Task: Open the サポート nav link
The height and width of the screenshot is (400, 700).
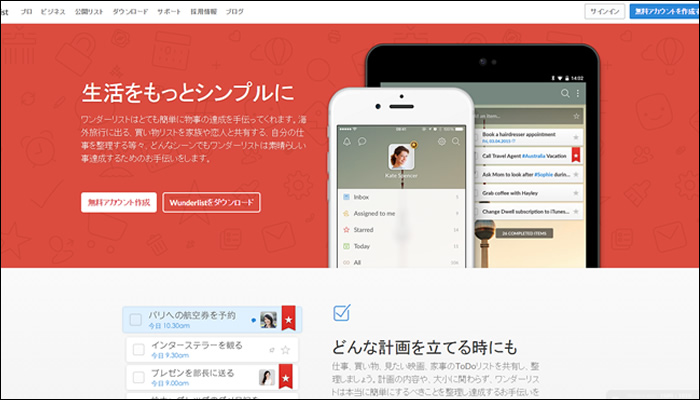Action: [x=169, y=12]
